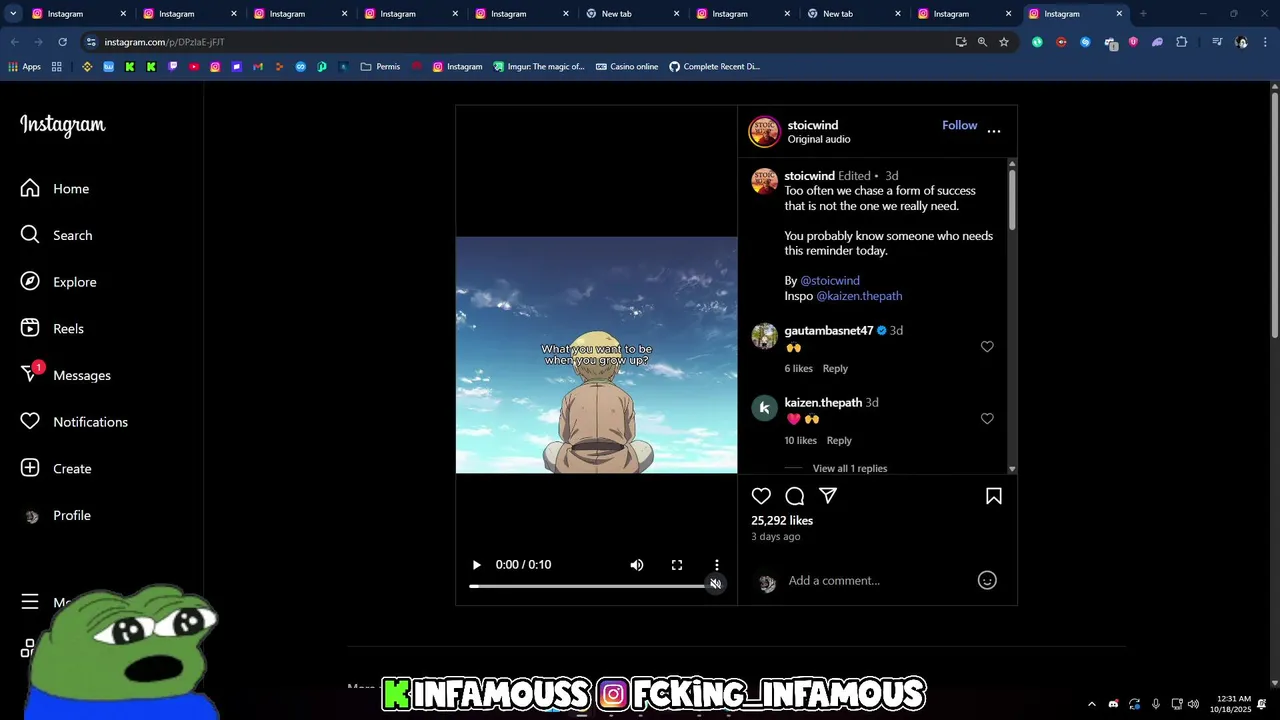Open Notifications heart in sidebar
Viewport: 1280px width, 720px height.
pos(75,422)
